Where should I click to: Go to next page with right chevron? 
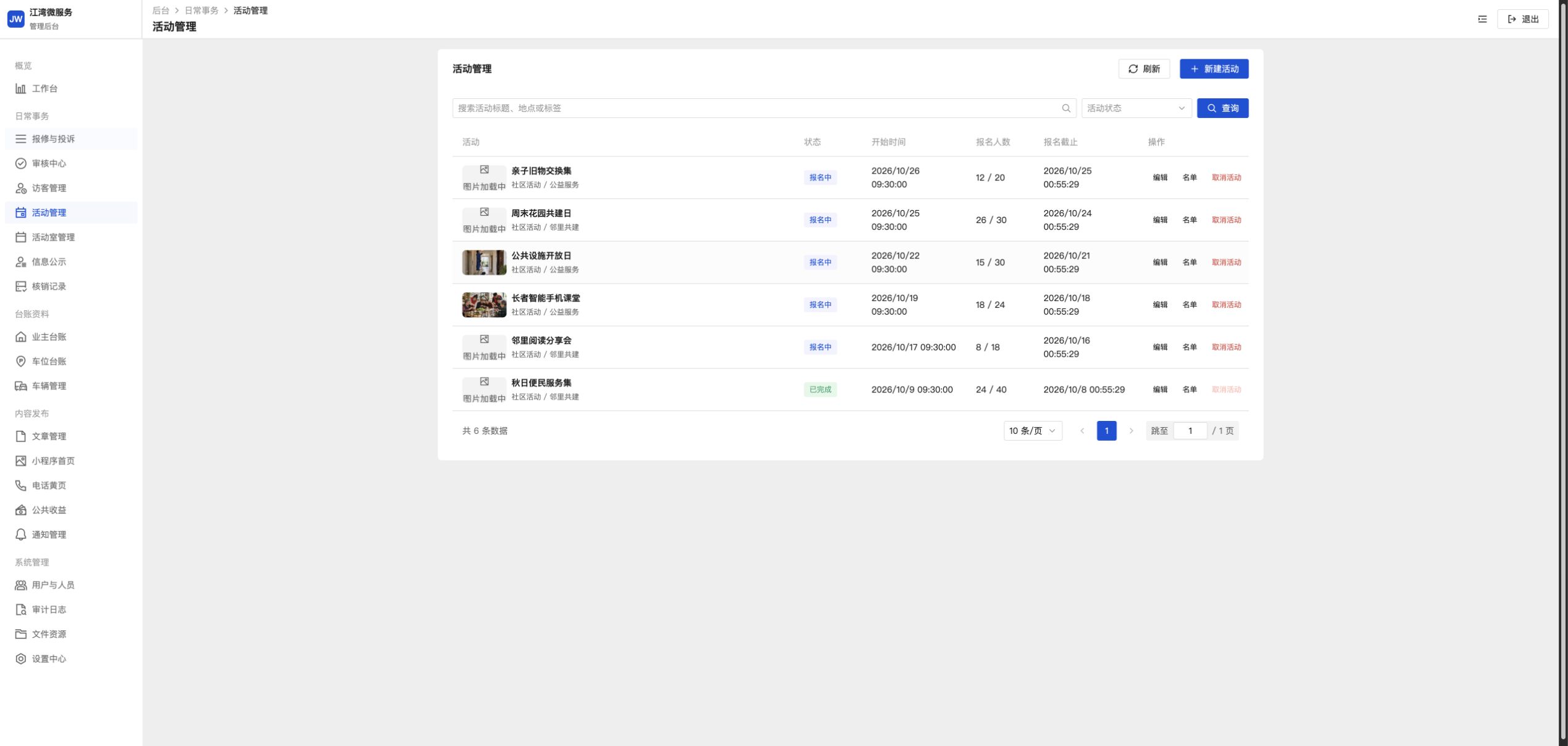tap(1131, 431)
